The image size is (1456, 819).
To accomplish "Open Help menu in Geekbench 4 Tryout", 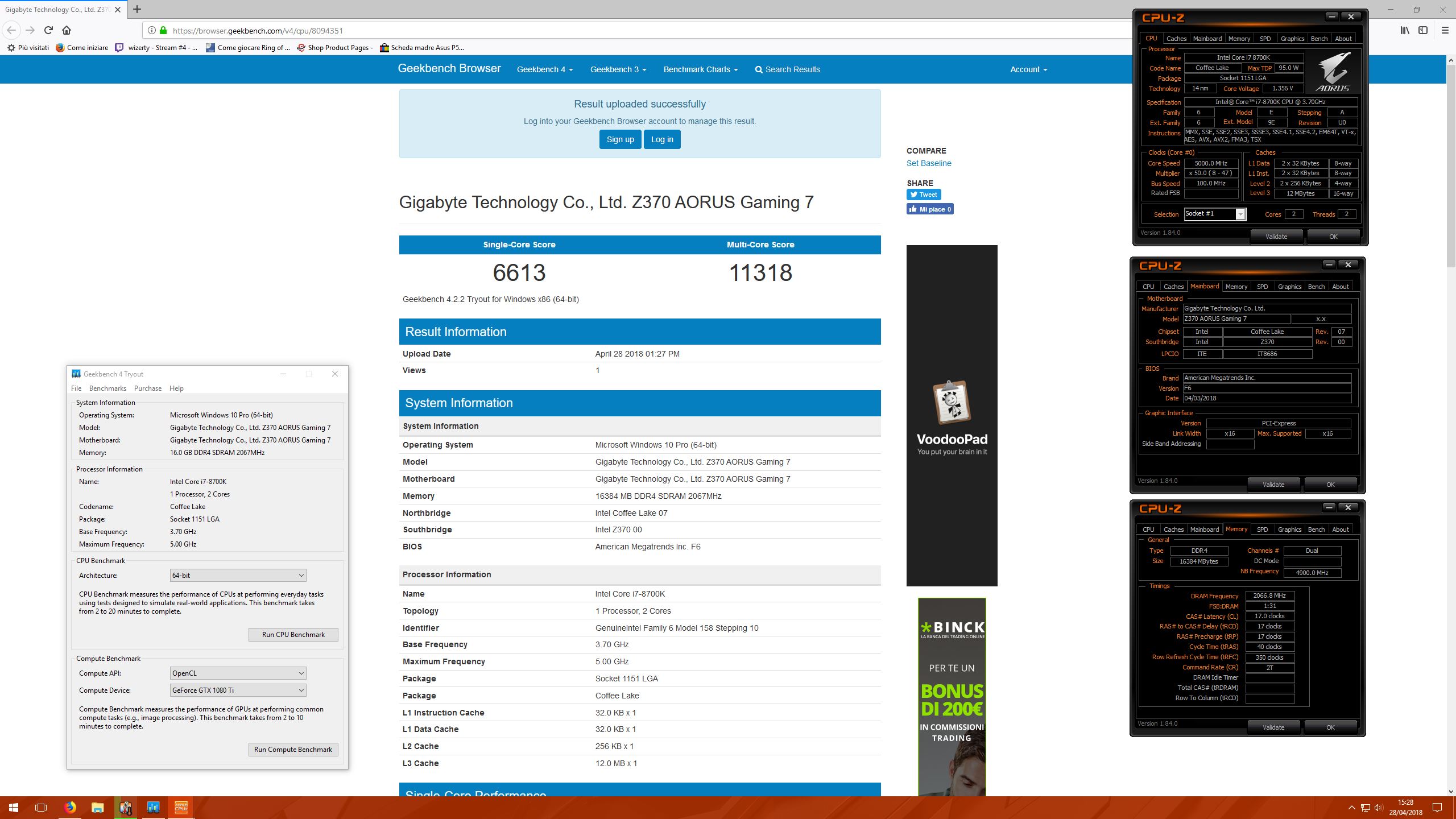I will coord(176,388).
